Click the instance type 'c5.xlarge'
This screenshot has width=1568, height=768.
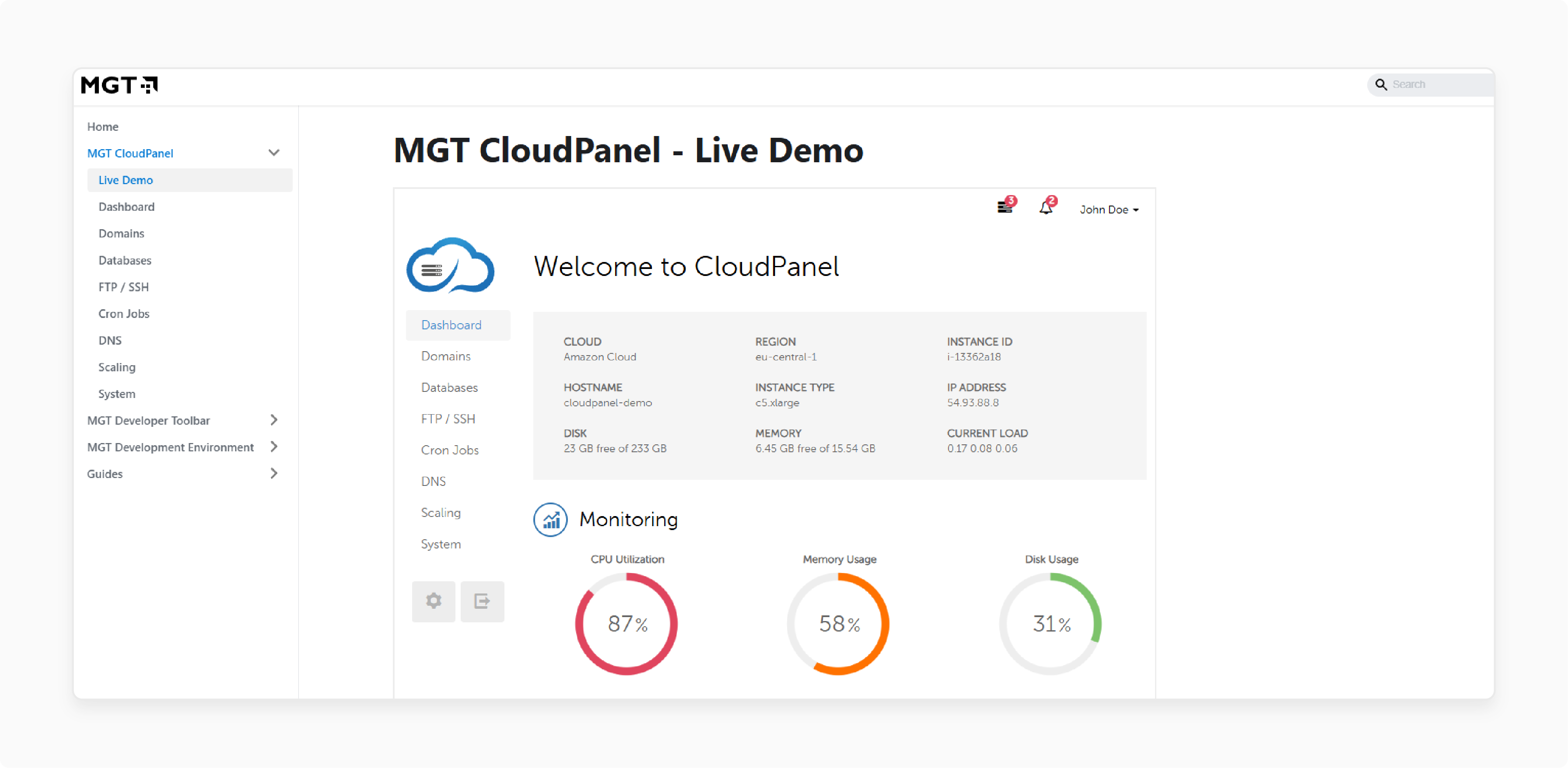(777, 403)
